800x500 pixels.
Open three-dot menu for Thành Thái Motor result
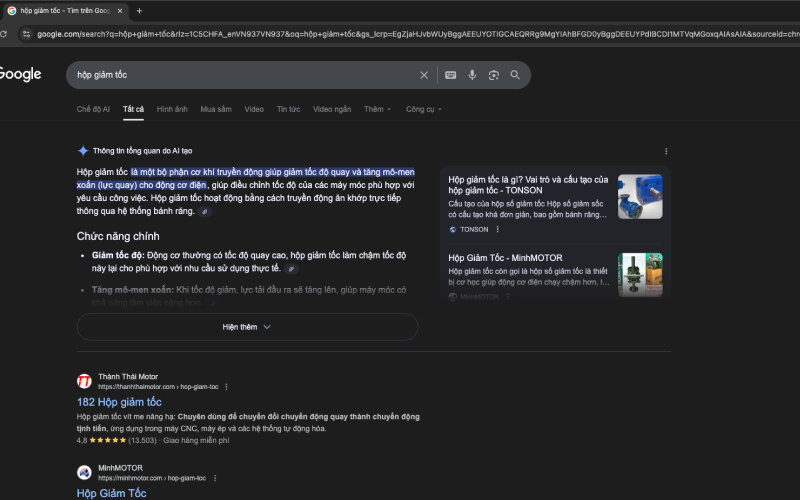(x=227, y=387)
